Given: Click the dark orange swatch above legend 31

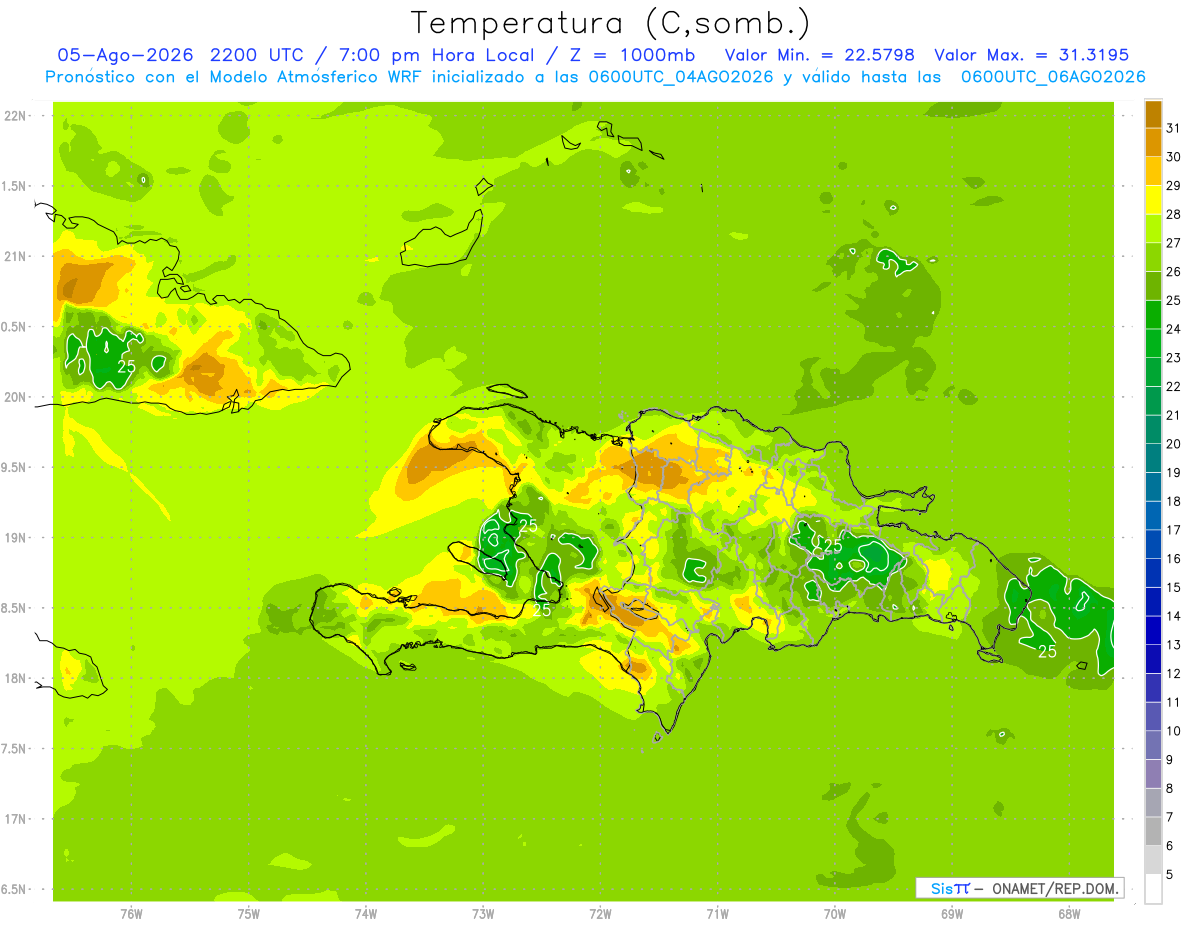Looking at the screenshot, I should (1153, 114).
